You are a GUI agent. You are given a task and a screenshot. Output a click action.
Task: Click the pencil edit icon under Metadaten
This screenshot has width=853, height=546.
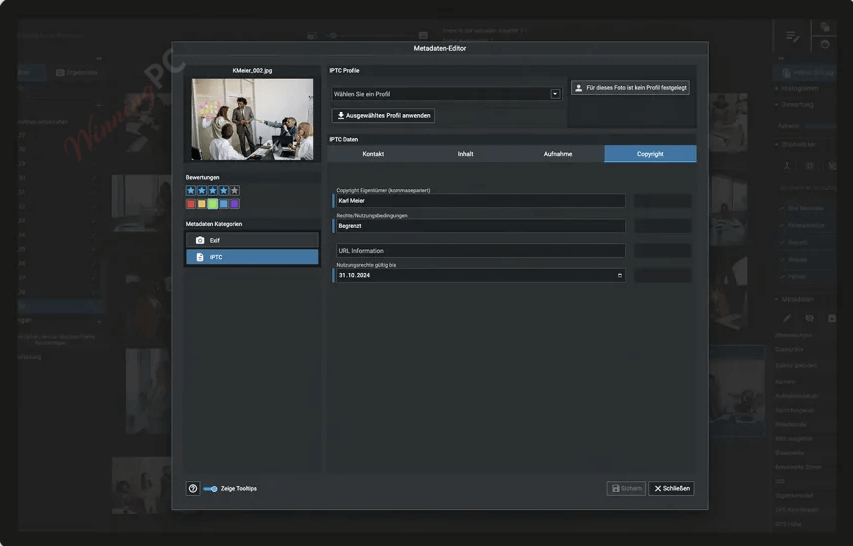tap(787, 318)
